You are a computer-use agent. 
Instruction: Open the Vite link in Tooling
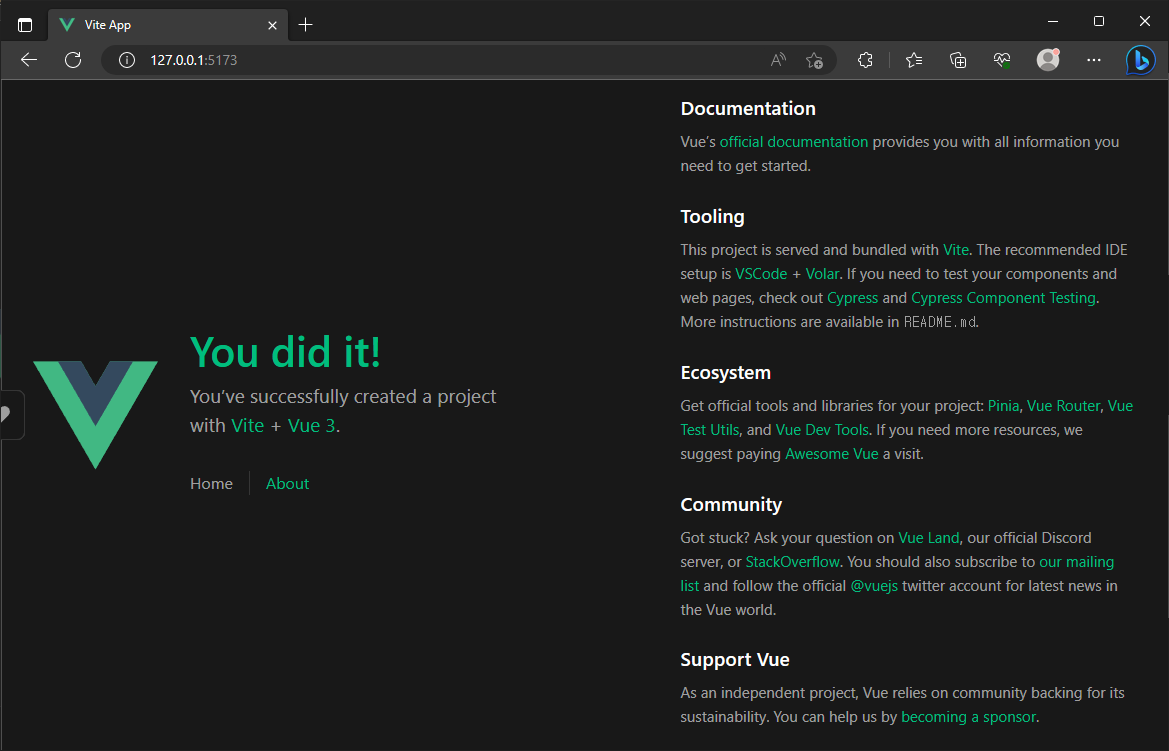click(956, 250)
